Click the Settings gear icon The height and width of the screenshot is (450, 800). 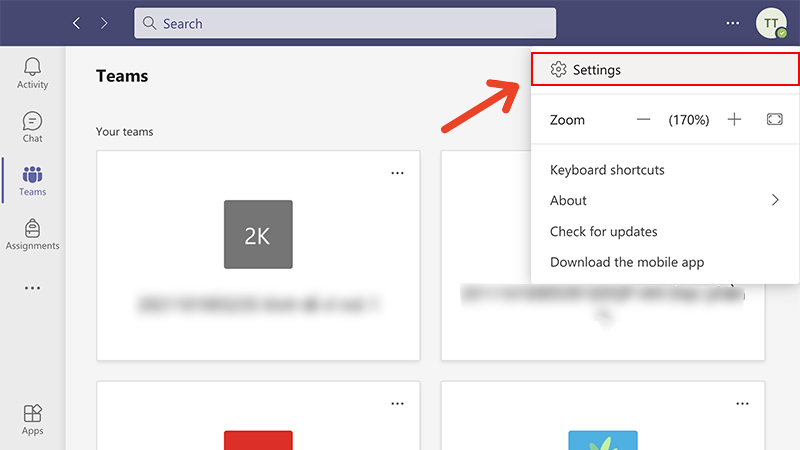[x=558, y=69]
